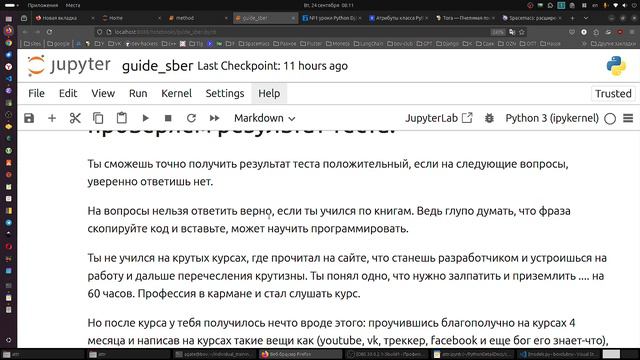
Task: Open the LangChain bookmarks folder
Action: [369, 43]
